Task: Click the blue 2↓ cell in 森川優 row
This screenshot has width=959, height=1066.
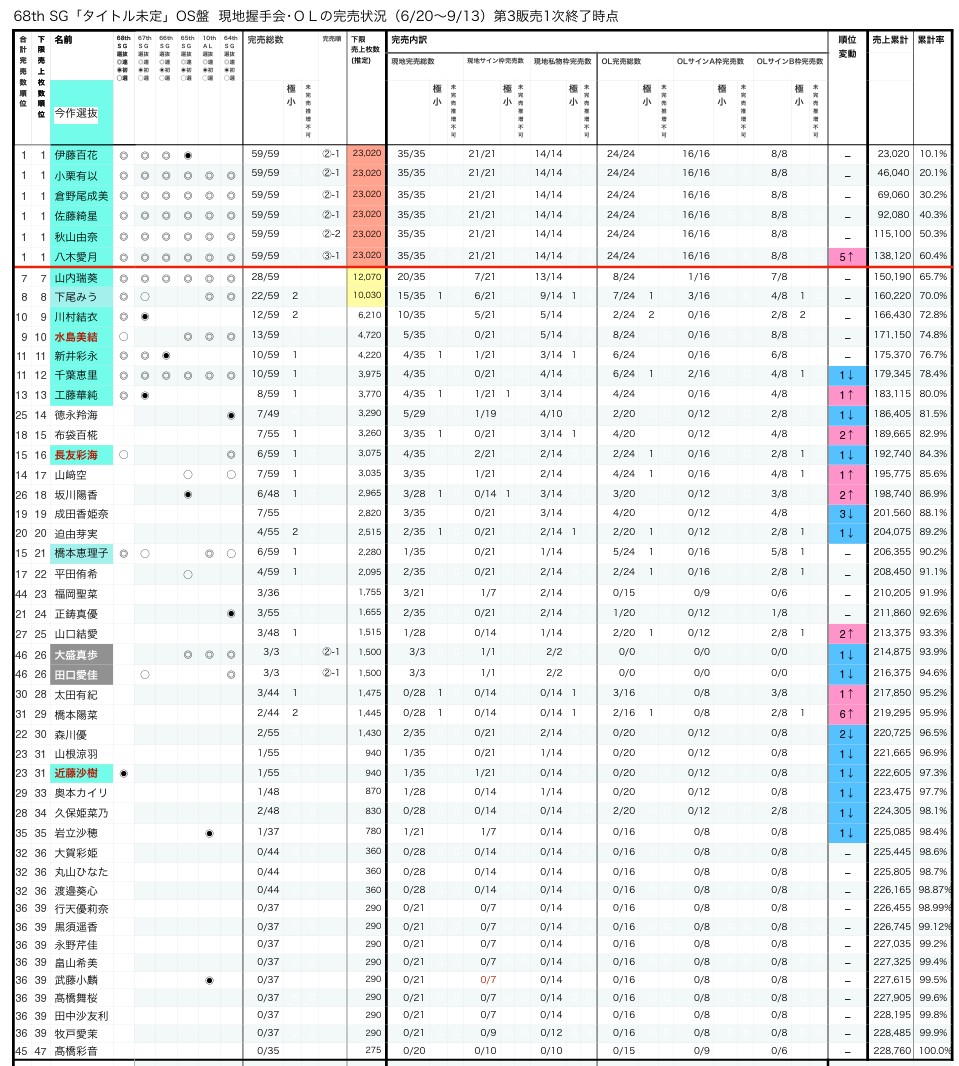Action: point(847,734)
